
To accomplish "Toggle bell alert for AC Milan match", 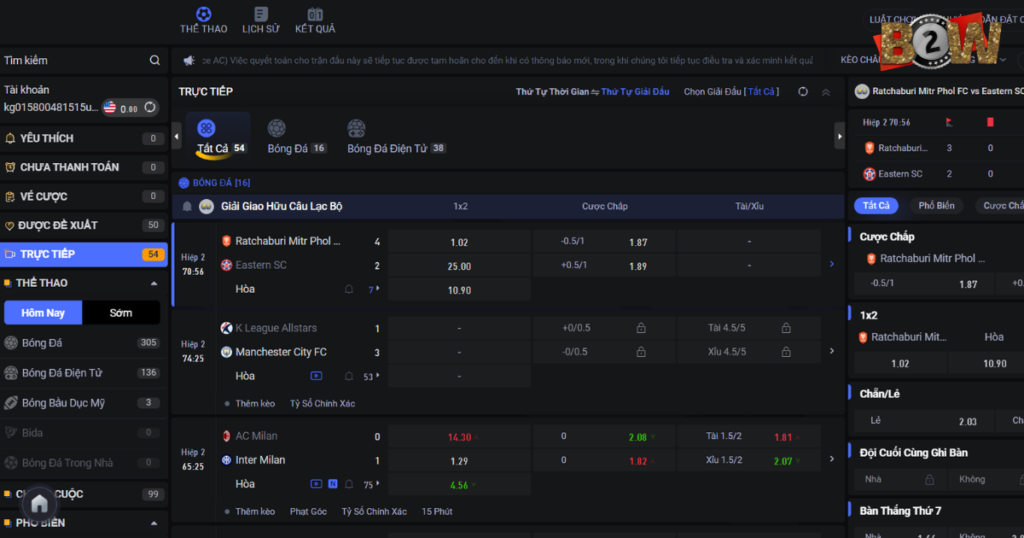I will click(349, 484).
